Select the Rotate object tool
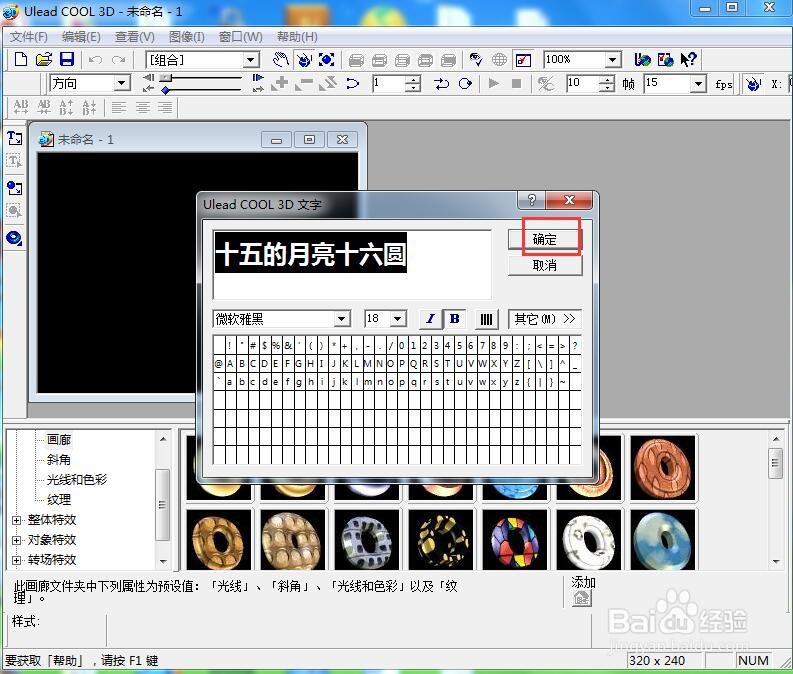The width and height of the screenshot is (793, 674). pyautogui.click(x=304, y=60)
